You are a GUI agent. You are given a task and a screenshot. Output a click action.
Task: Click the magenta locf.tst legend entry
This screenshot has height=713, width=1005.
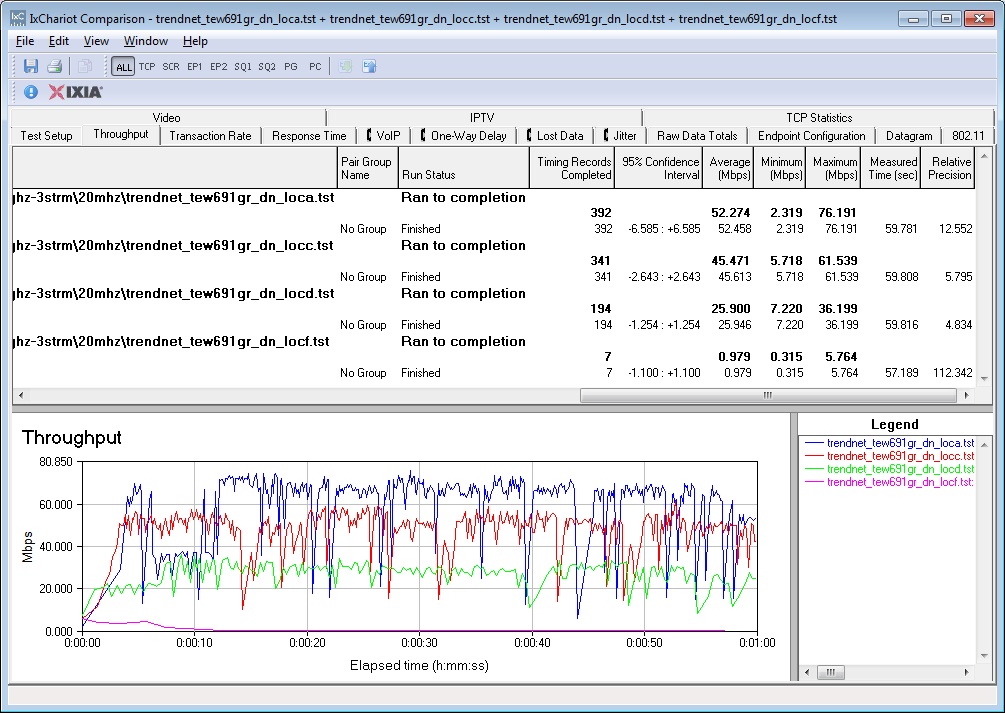[890, 482]
